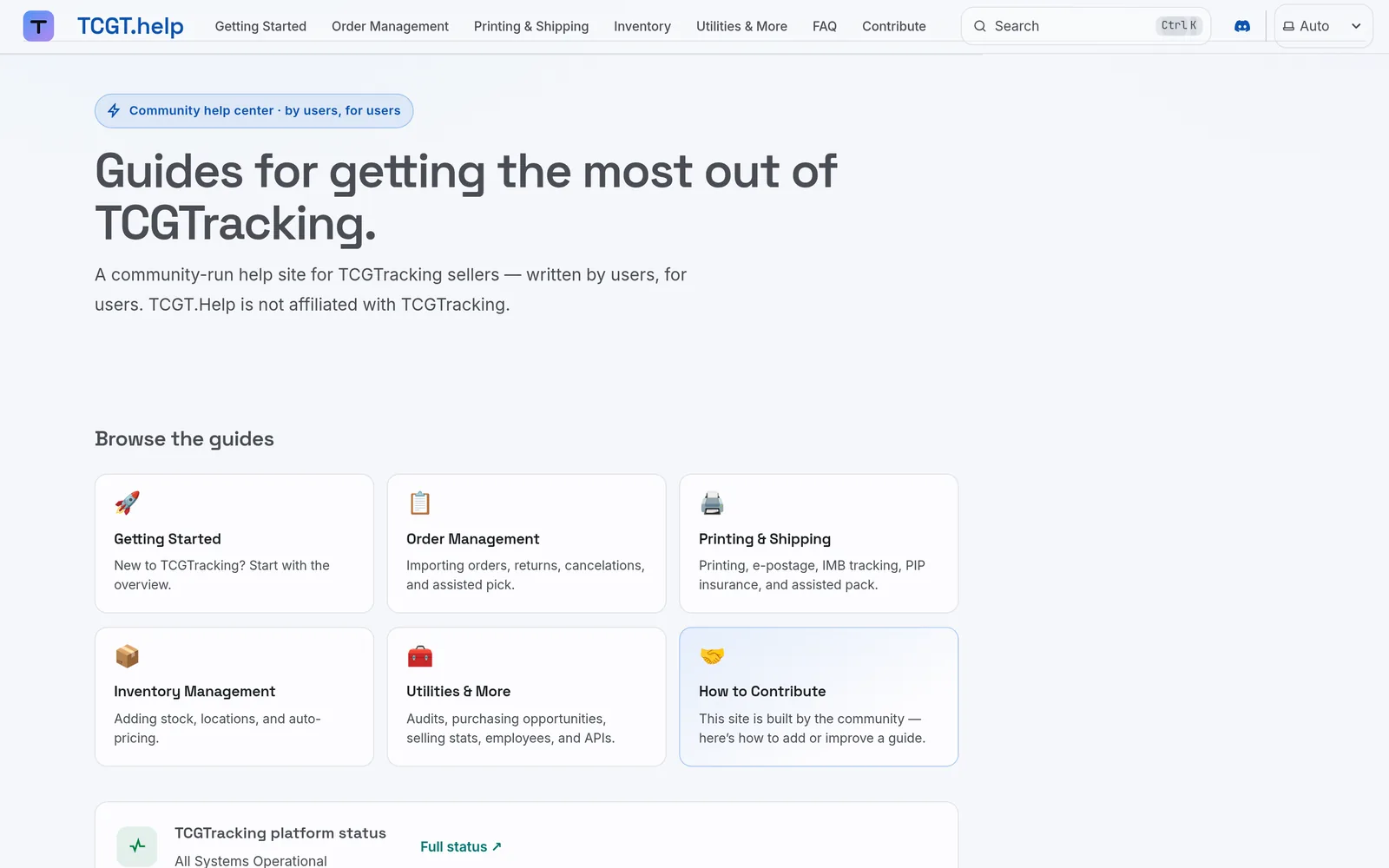1389x868 pixels.
Task: Click the lightning bolt icon in community badge
Action: click(114, 110)
